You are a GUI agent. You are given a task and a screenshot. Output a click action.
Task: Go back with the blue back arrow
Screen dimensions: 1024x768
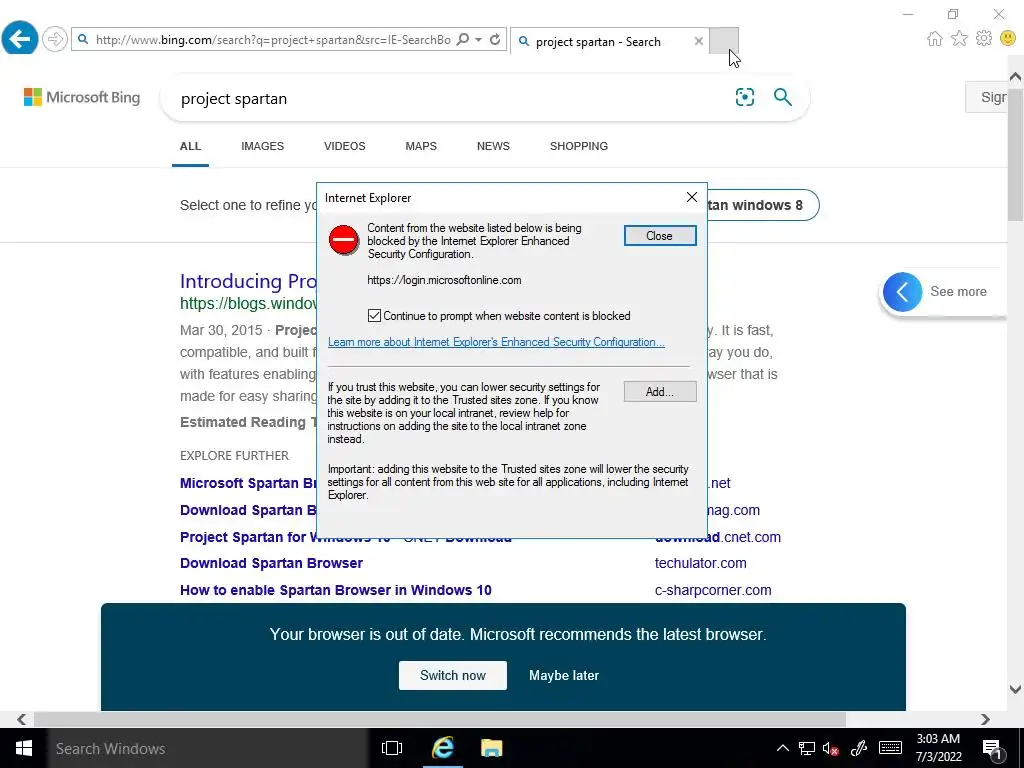click(20, 38)
